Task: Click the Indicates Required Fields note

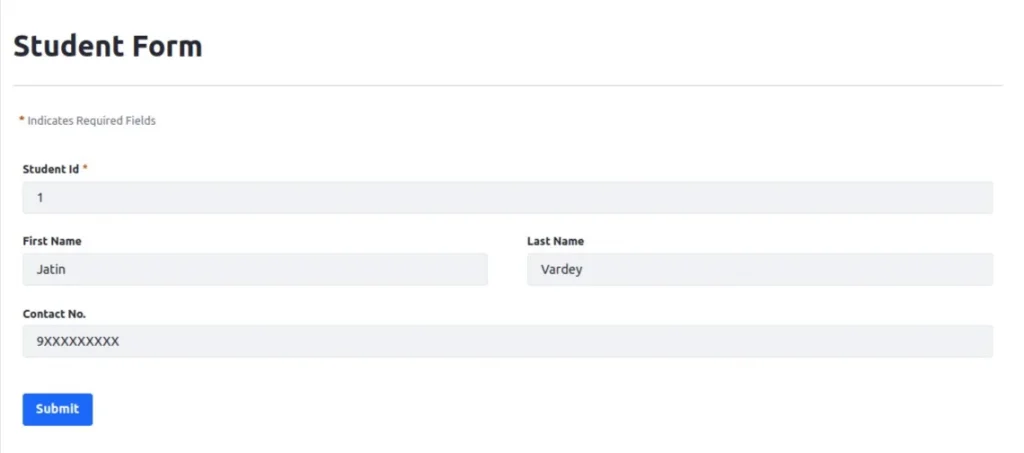Action: 91,121
